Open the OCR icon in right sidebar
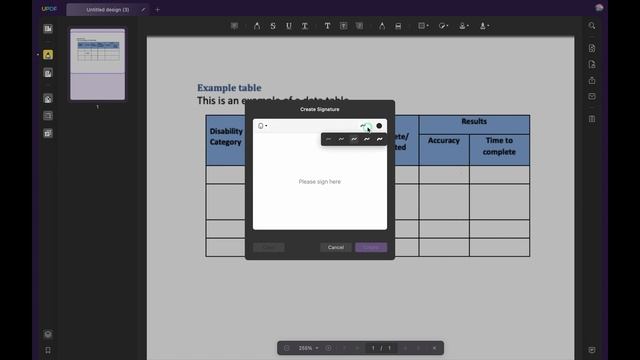 (x=592, y=48)
